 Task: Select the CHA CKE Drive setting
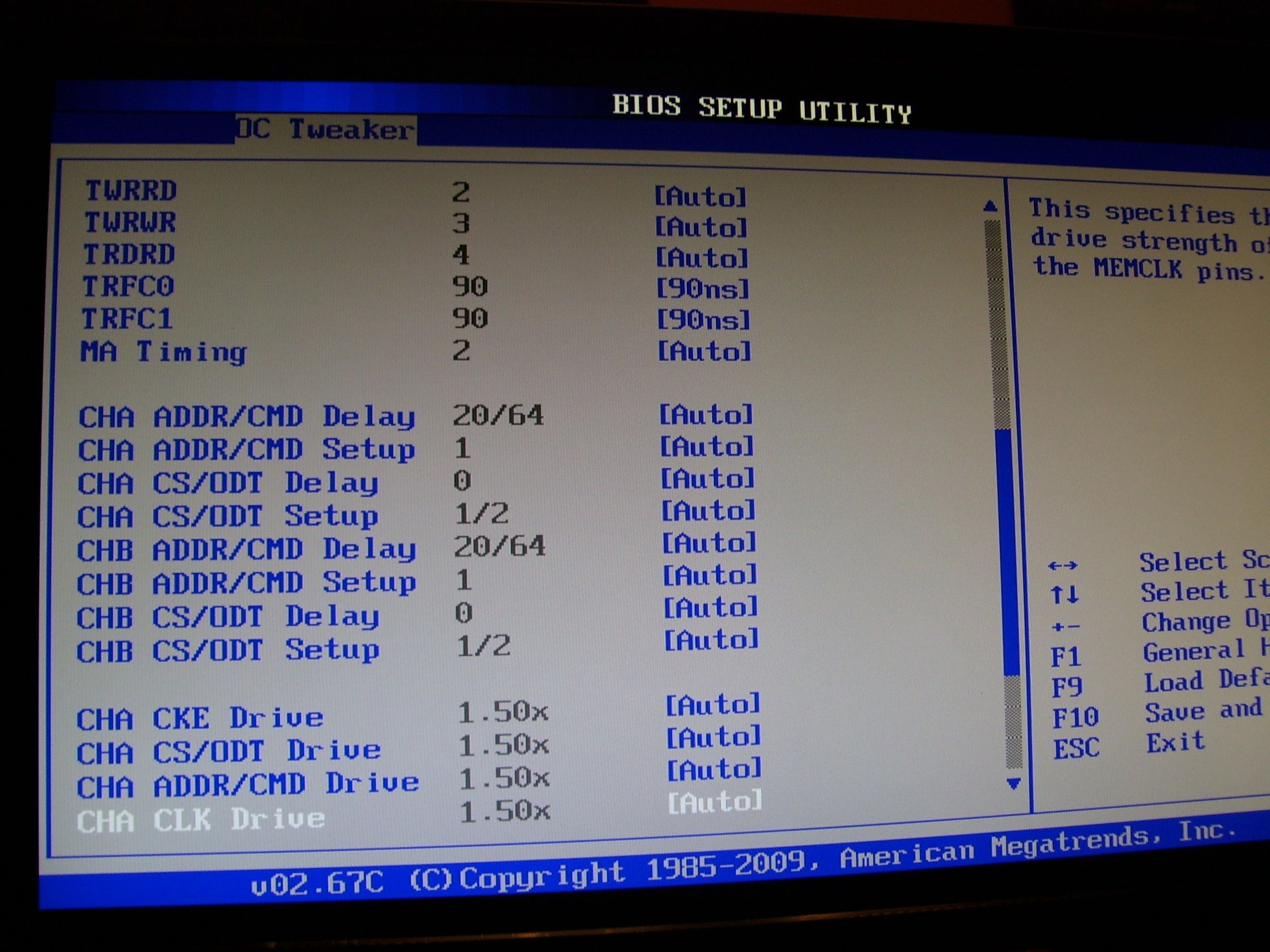(x=200, y=718)
